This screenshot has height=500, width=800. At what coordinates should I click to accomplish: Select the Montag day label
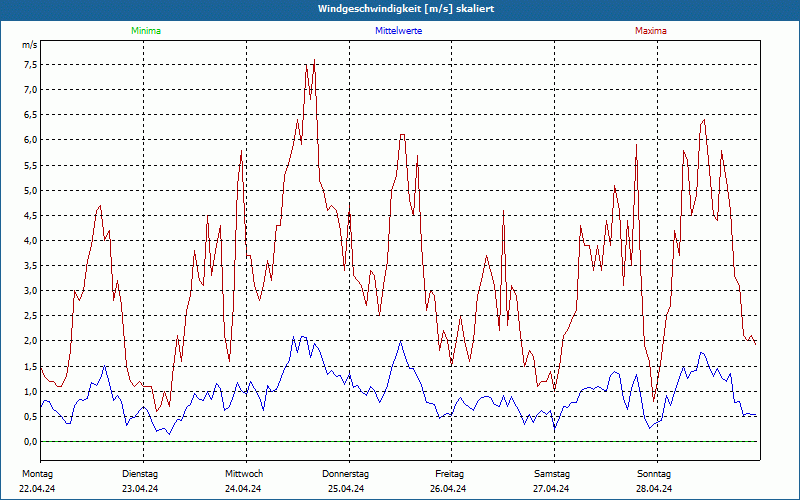(37, 474)
